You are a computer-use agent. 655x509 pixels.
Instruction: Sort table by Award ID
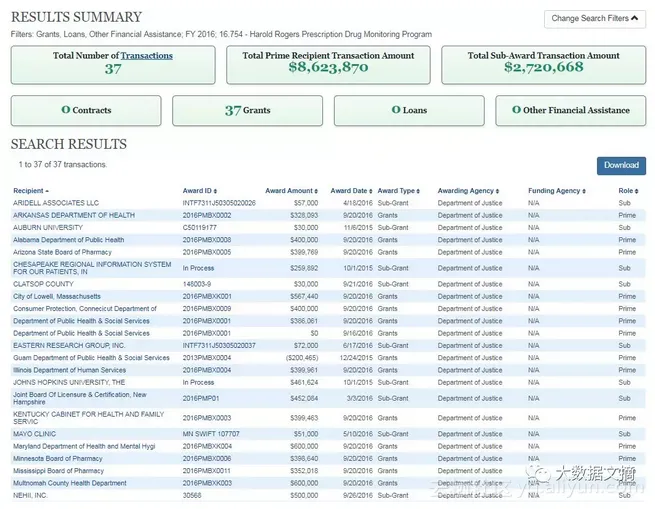point(199,190)
